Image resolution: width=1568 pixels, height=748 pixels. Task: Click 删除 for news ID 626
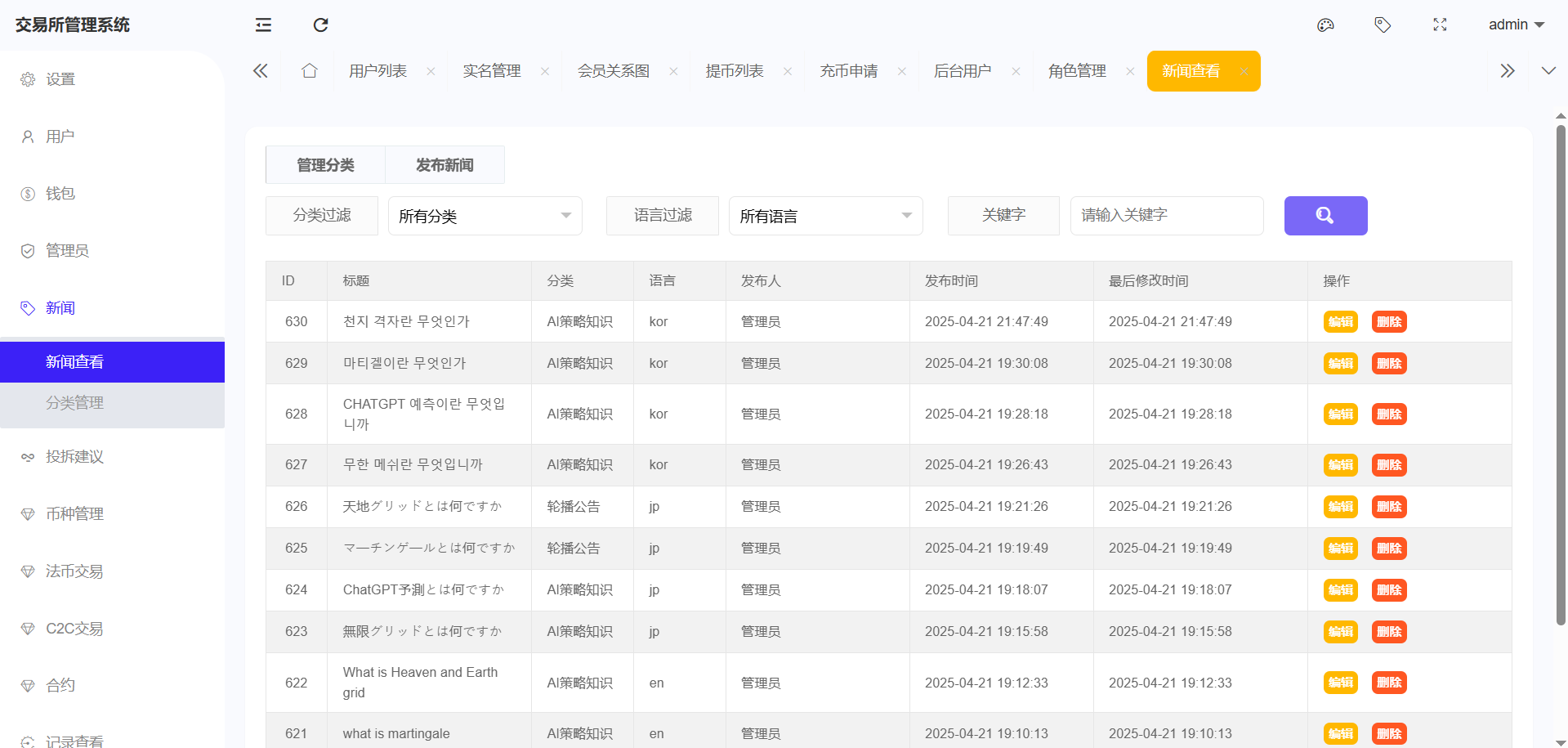(x=1389, y=507)
